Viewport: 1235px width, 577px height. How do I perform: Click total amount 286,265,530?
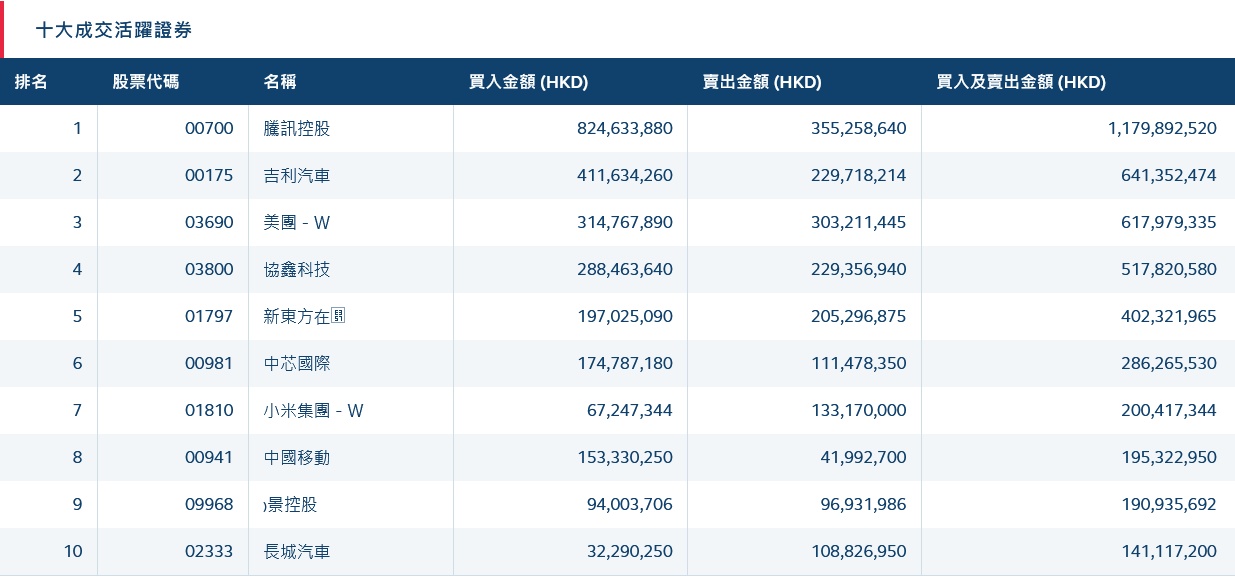click(x=1169, y=363)
